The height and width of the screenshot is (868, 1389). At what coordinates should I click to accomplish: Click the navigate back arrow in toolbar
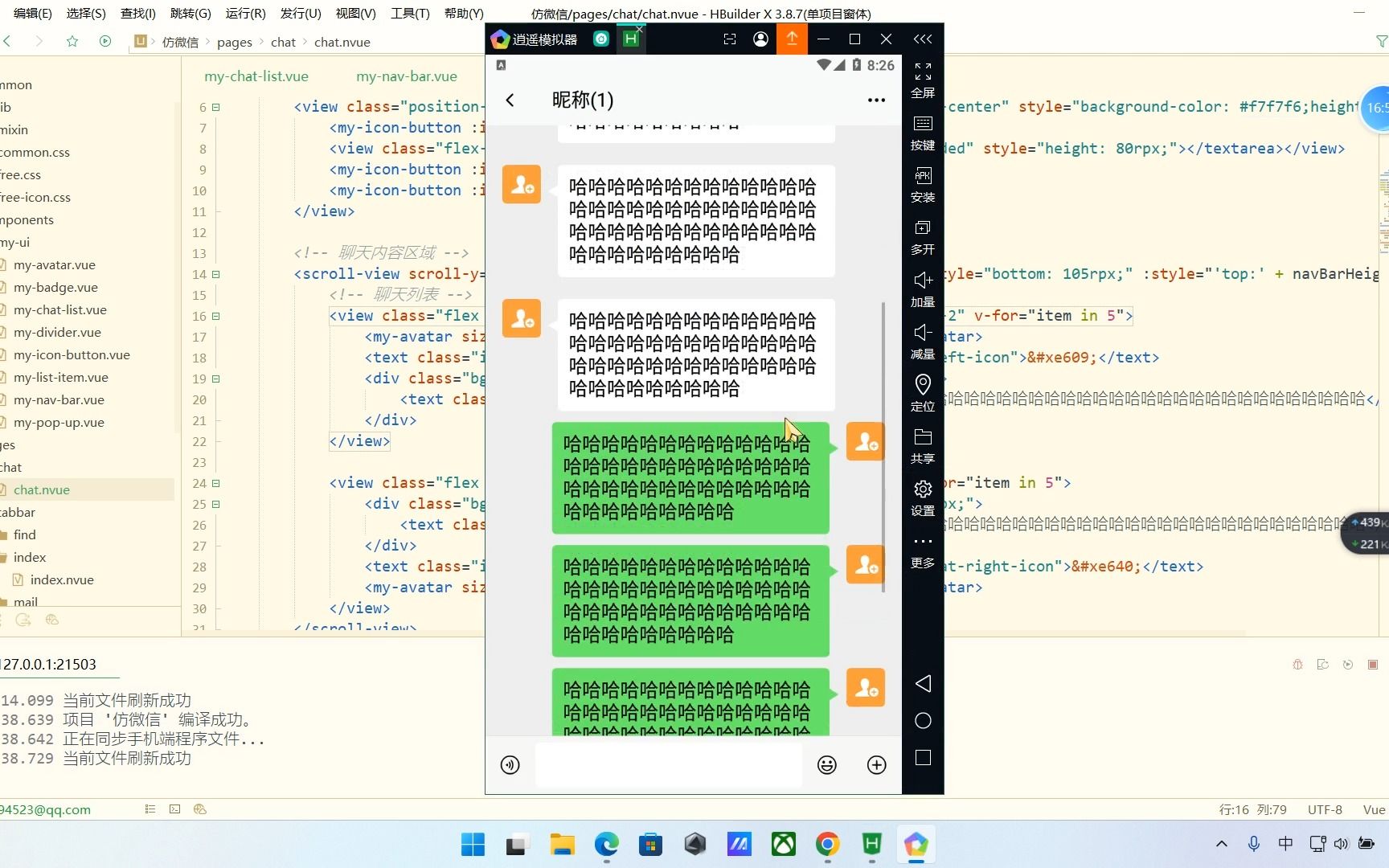click(x=7, y=41)
